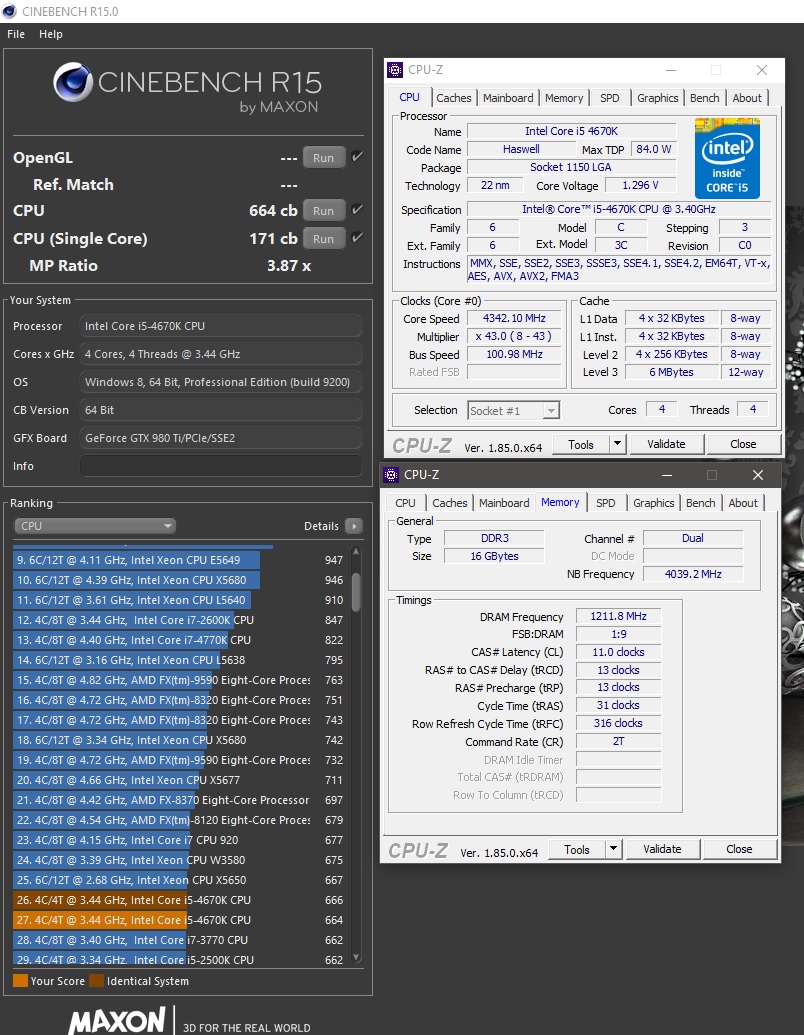Click the Maxon logo at the bottom
Screen dimensions: 804x1035
[x=117, y=1021]
